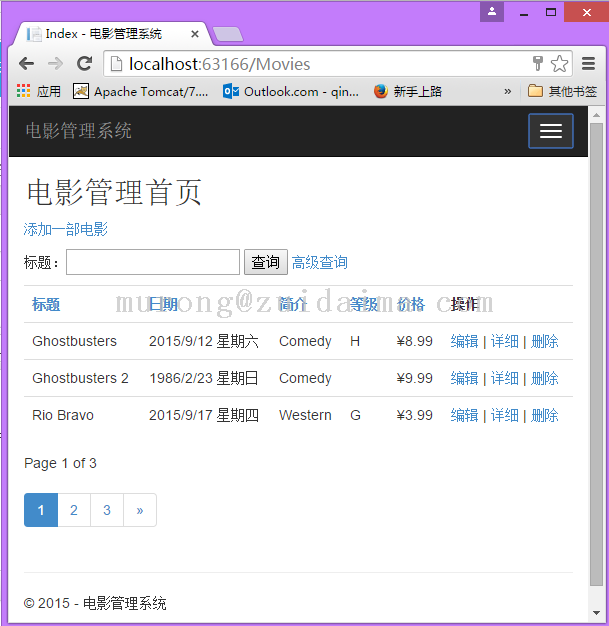Viewport: 609px width, 626px height.
Task: Open the 其他书签 bookmarks folder
Action: pos(562,91)
